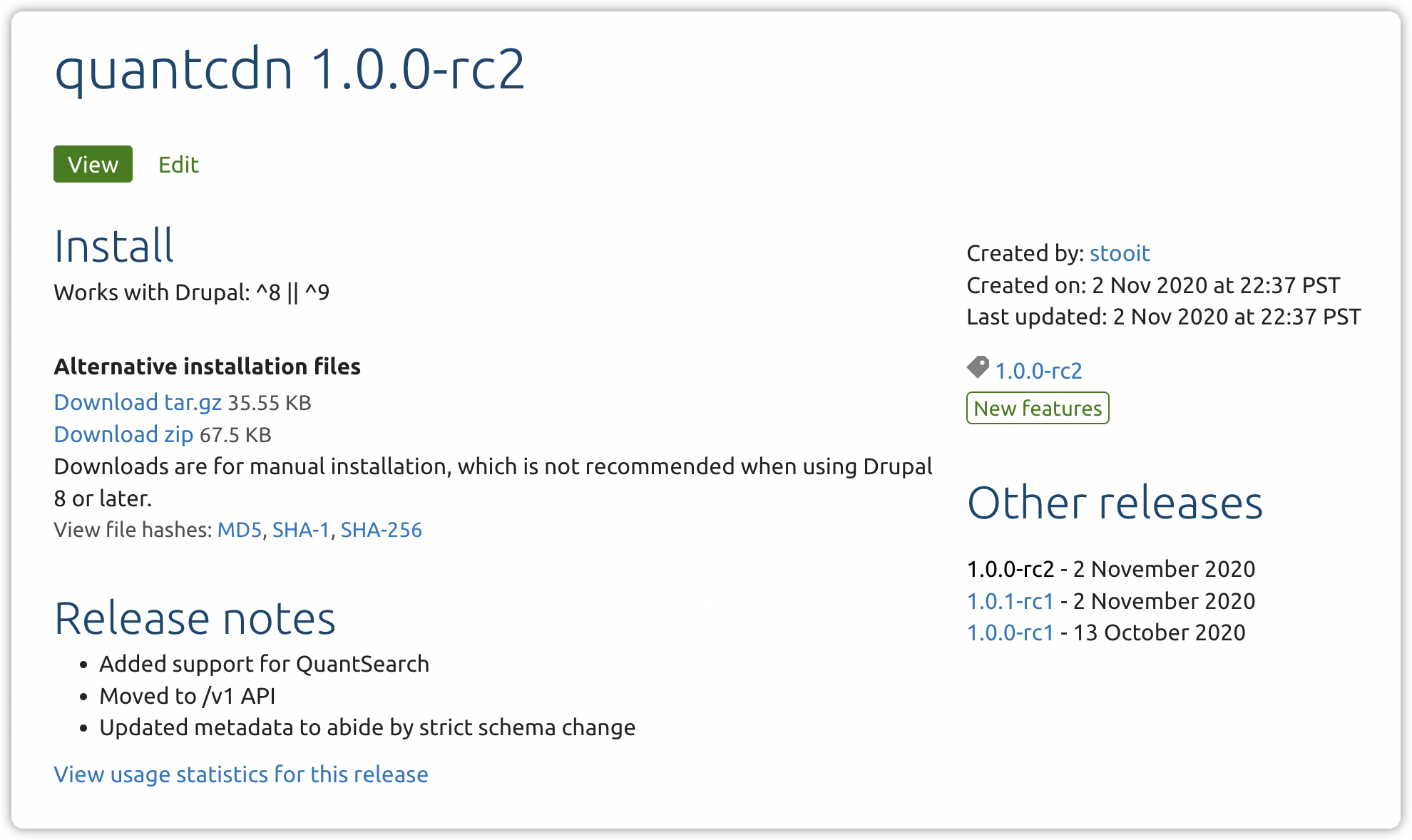Download the tar.gz archive

(x=138, y=402)
